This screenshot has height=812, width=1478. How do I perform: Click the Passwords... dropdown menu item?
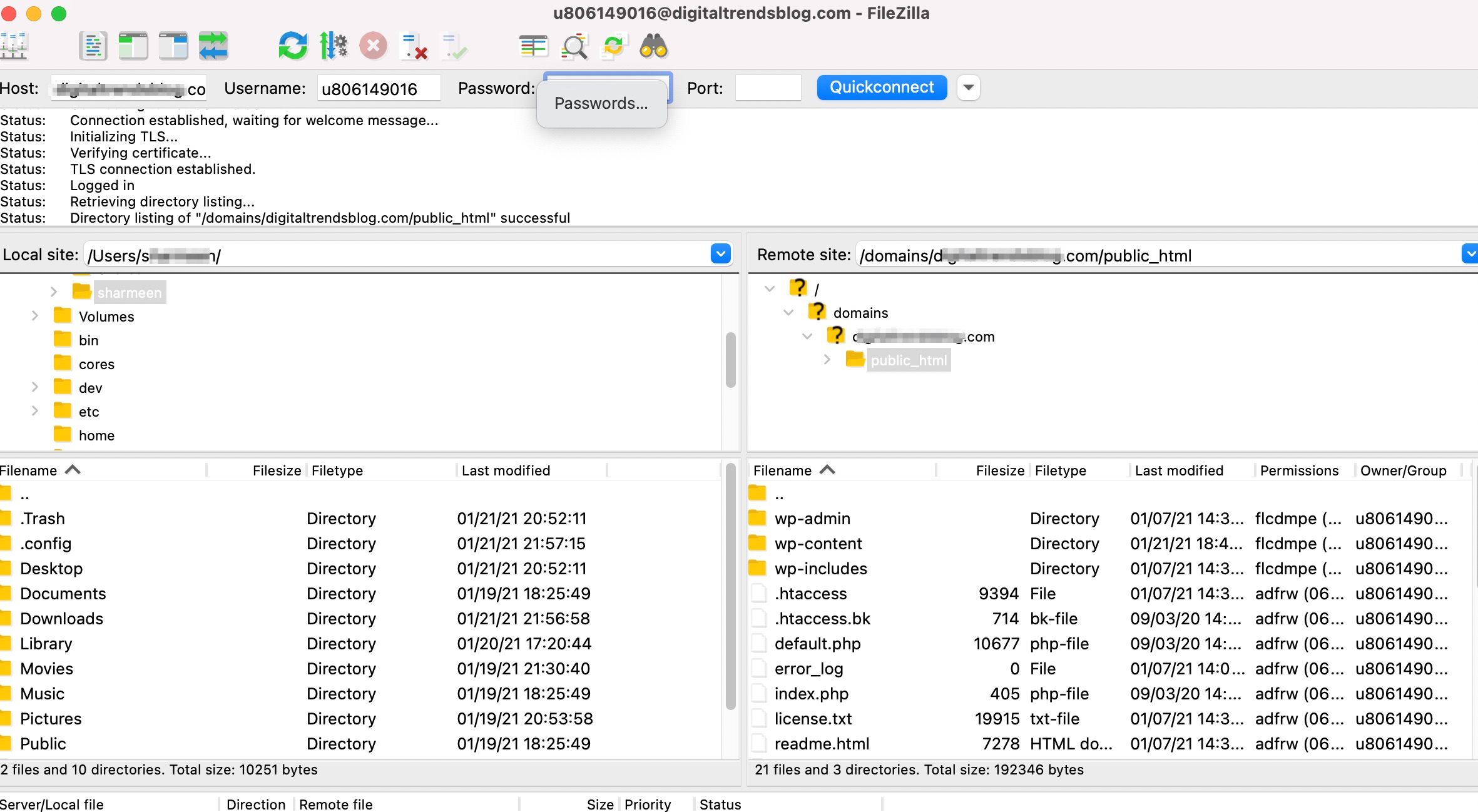[x=601, y=103]
